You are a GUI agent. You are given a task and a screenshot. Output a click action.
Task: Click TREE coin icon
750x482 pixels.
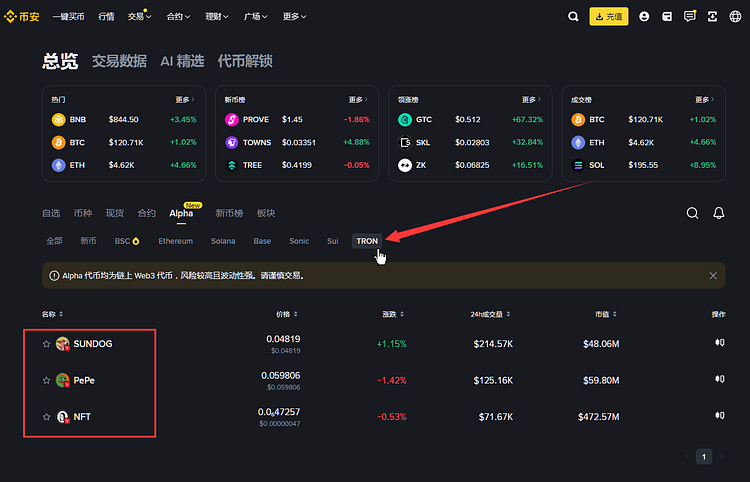pyautogui.click(x=232, y=165)
